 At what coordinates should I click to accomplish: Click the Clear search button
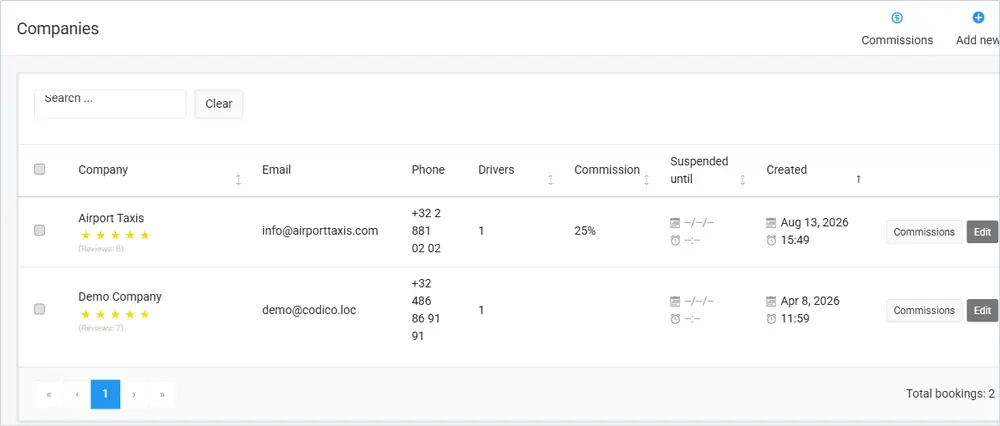(x=219, y=104)
